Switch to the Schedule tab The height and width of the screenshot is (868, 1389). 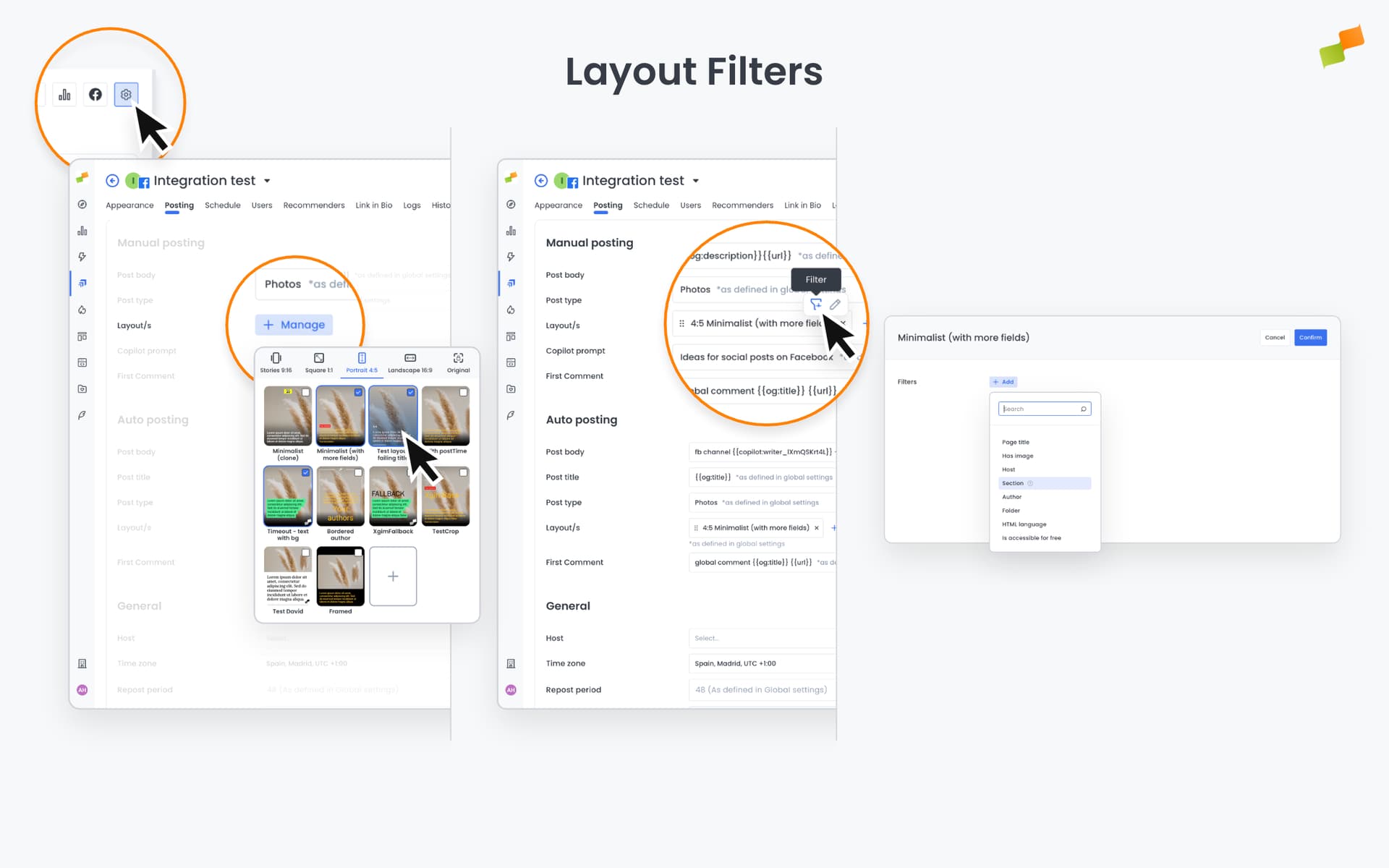[650, 205]
